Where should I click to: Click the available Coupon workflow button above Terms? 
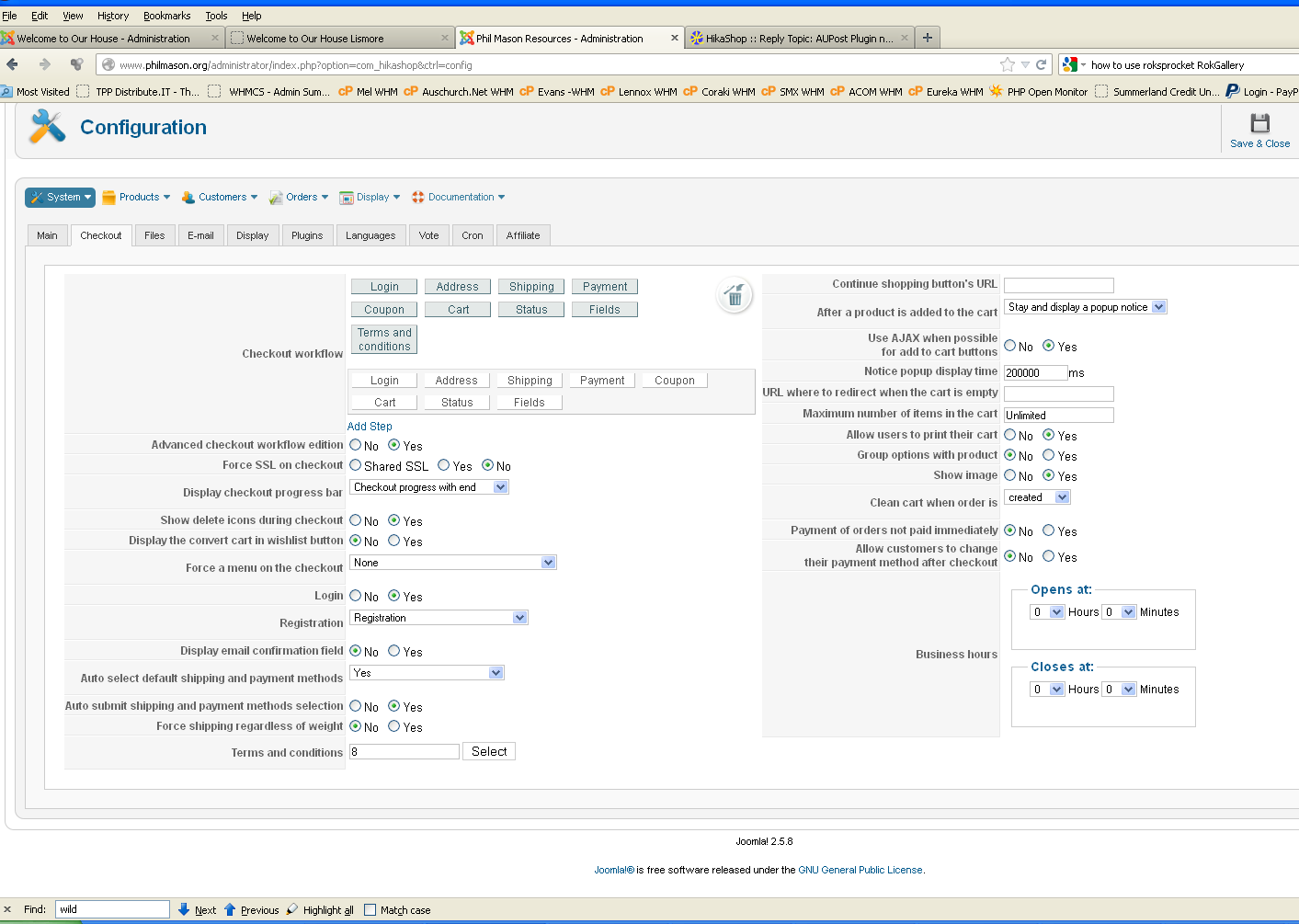click(384, 310)
